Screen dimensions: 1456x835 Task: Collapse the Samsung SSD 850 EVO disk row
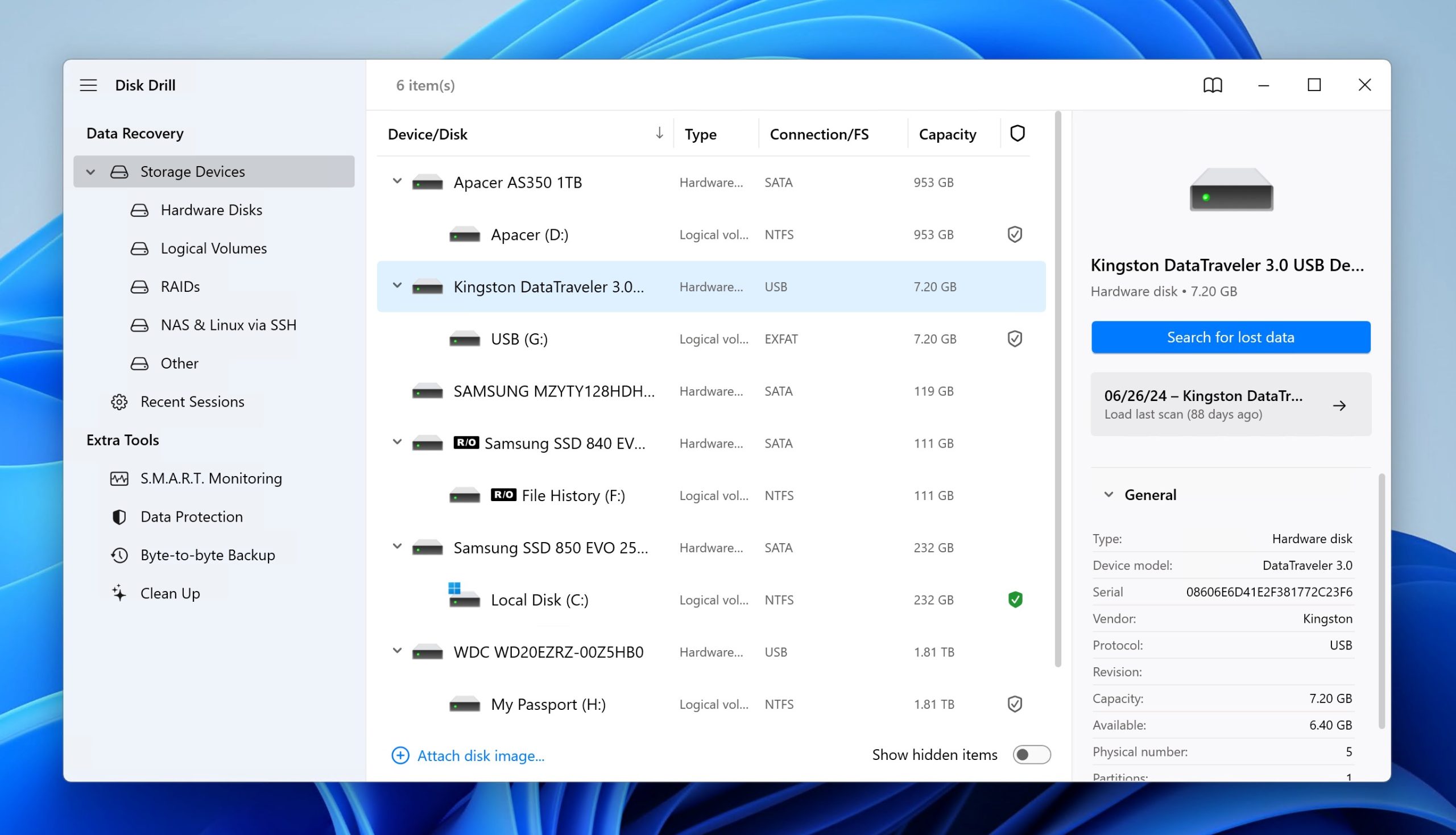pos(396,547)
